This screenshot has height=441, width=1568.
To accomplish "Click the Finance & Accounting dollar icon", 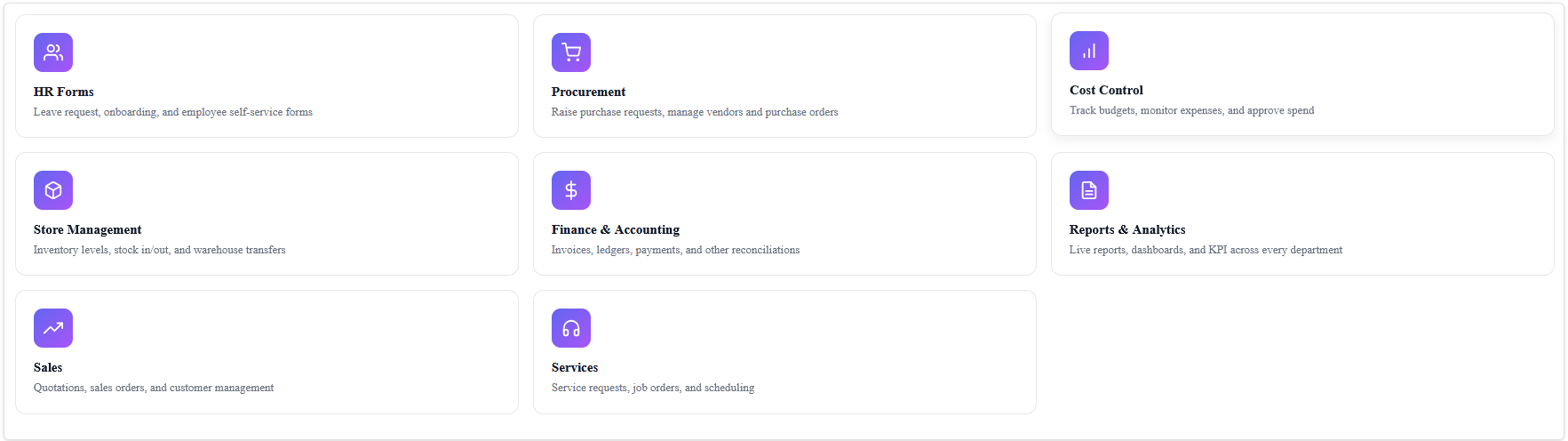I will pyautogui.click(x=571, y=190).
